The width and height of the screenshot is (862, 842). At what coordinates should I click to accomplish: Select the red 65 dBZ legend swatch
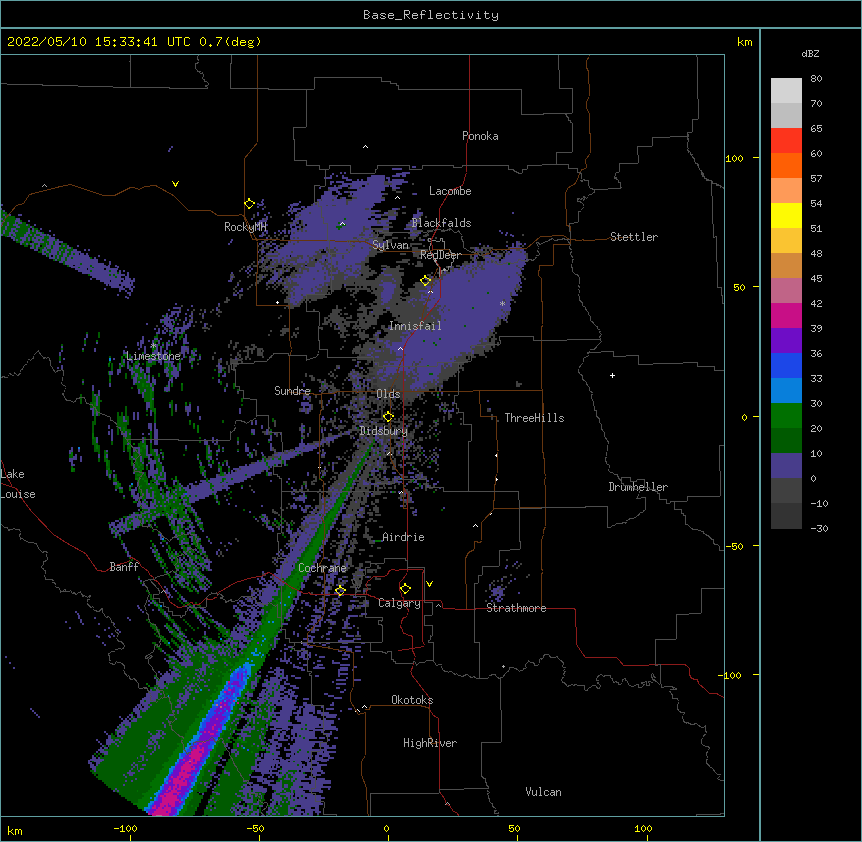click(x=786, y=140)
